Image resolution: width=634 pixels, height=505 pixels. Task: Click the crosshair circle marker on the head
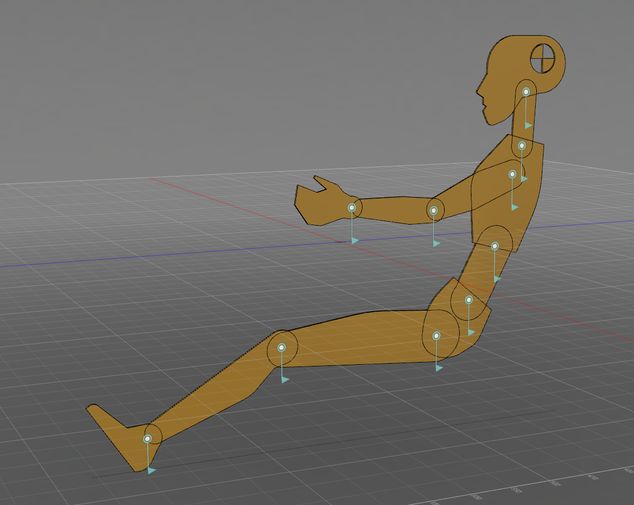point(545,58)
